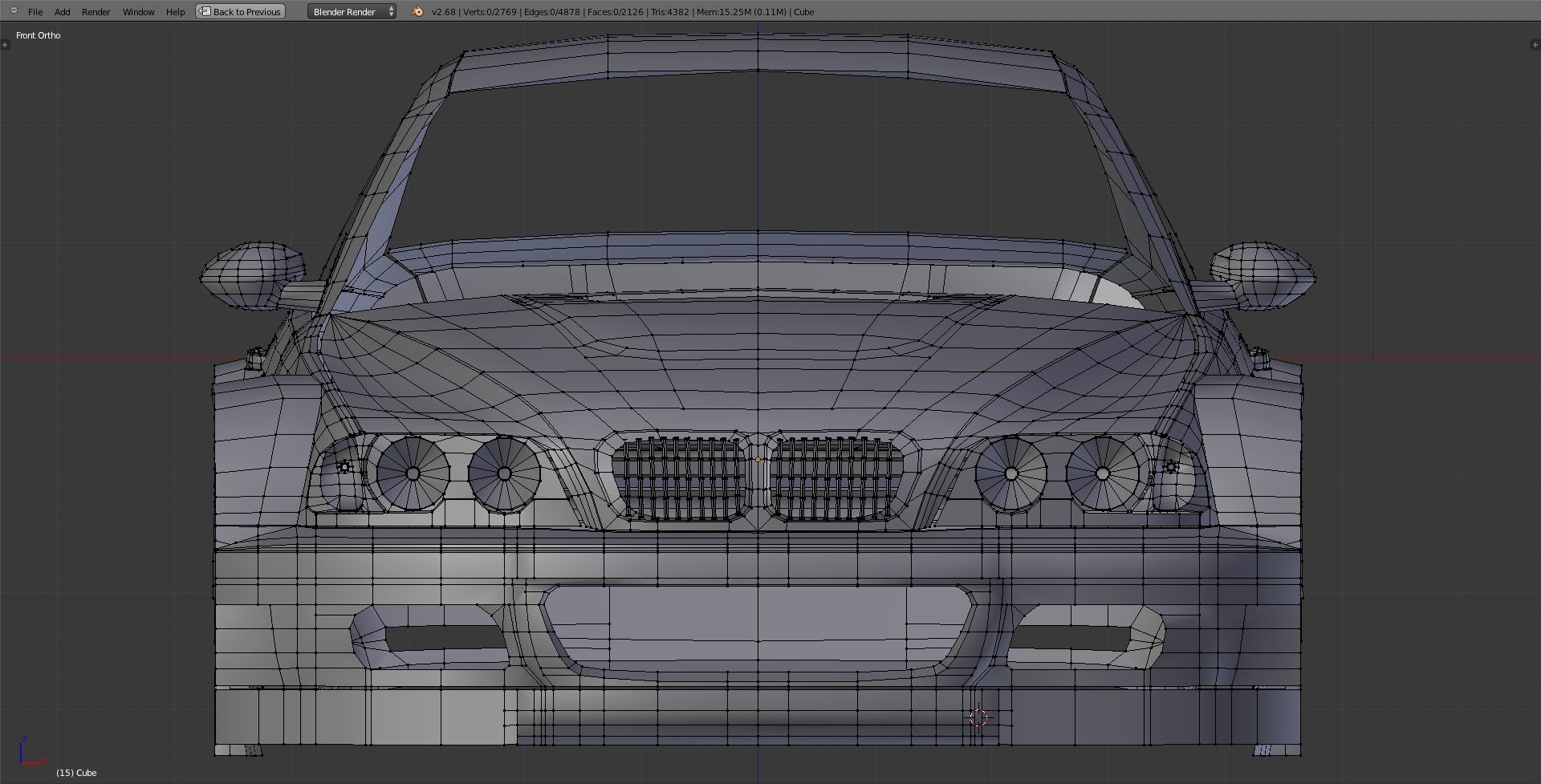Open the Render menu
1541x784 pixels.
(x=96, y=12)
